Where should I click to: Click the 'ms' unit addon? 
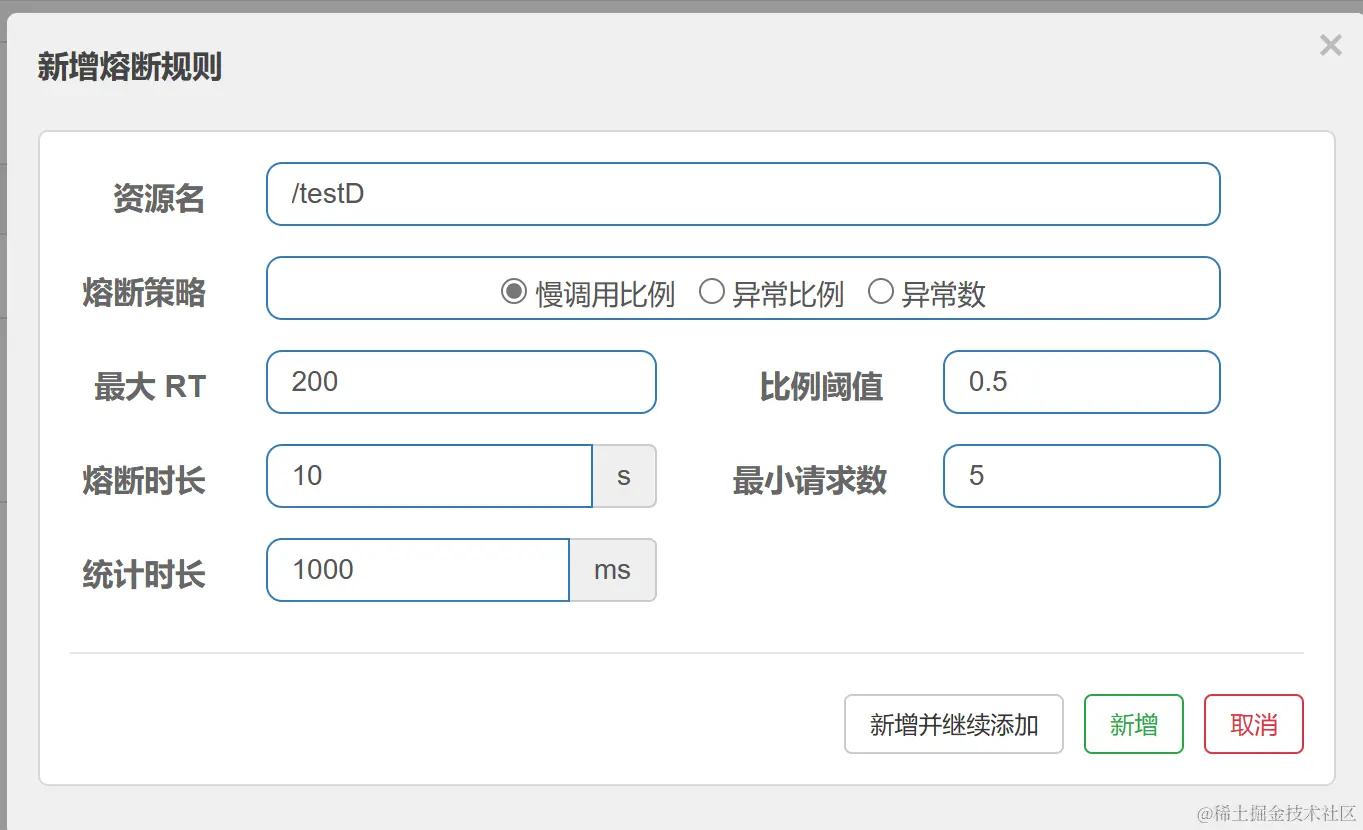point(613,570)
